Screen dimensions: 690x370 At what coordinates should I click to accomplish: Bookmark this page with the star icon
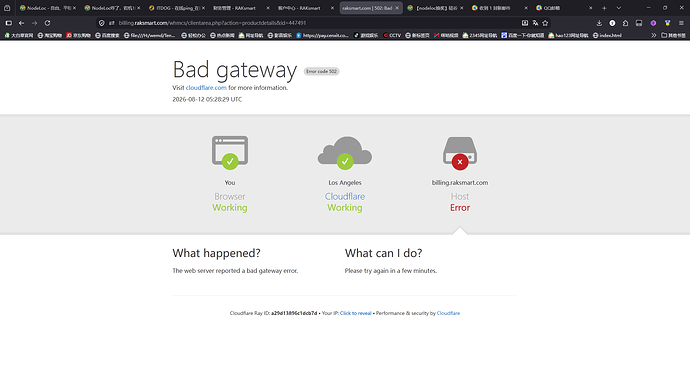pyautogui.click(x=545, y=23)
